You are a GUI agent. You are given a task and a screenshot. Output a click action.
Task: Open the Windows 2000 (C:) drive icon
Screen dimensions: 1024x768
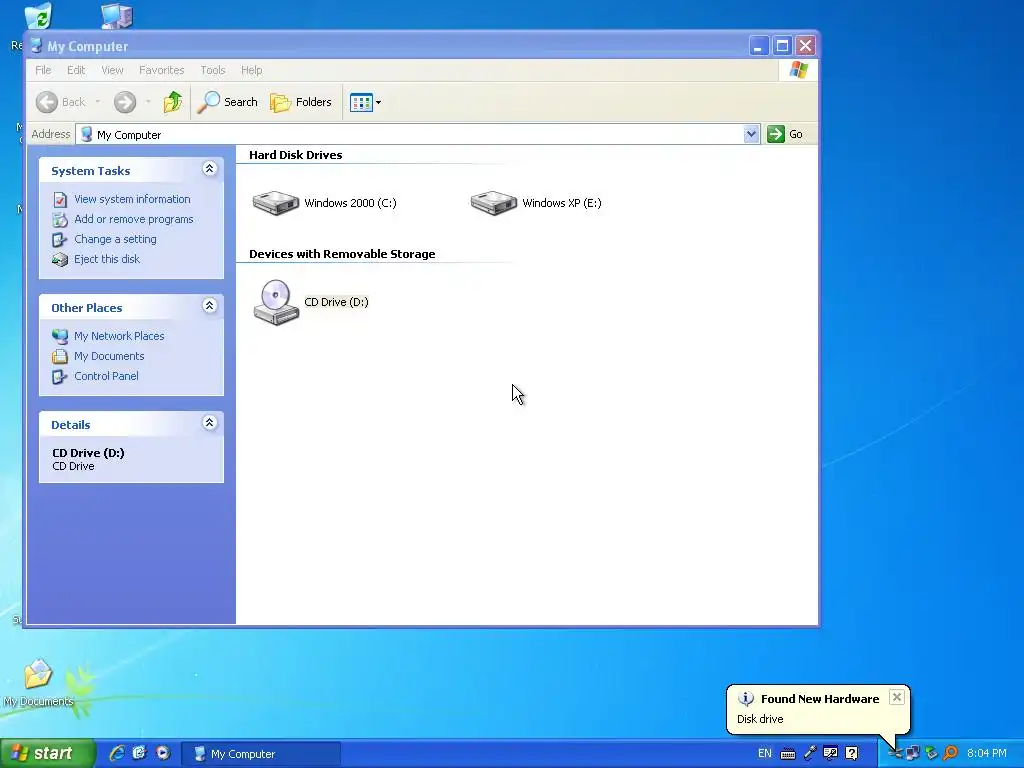tap(276, 202)
